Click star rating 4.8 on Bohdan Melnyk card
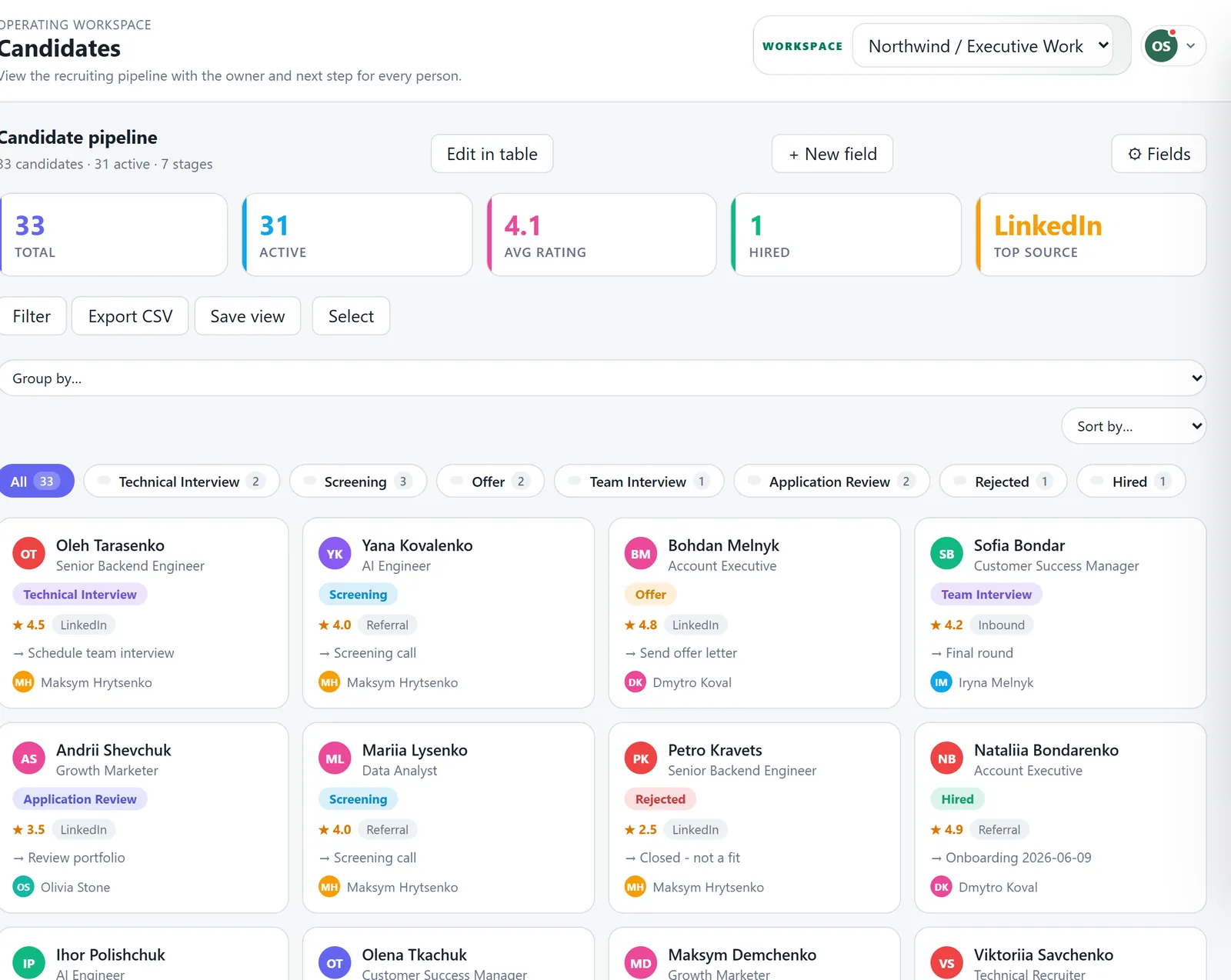 coord(641,625)
